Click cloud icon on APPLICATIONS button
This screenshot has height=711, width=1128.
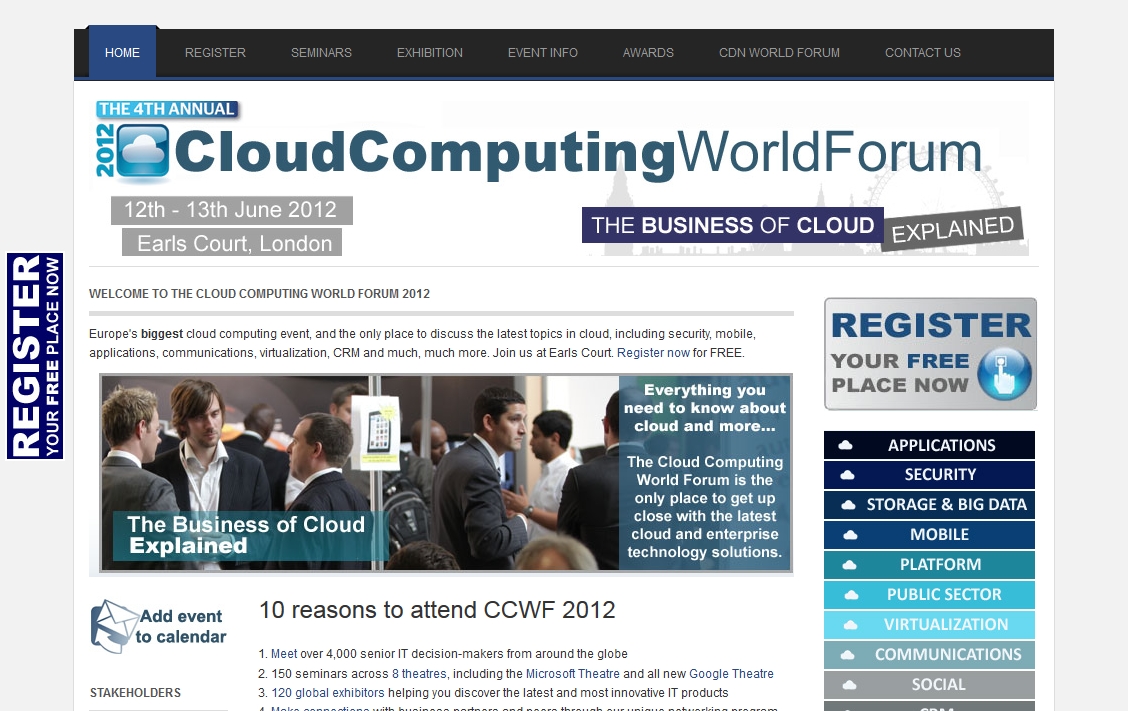846,445
